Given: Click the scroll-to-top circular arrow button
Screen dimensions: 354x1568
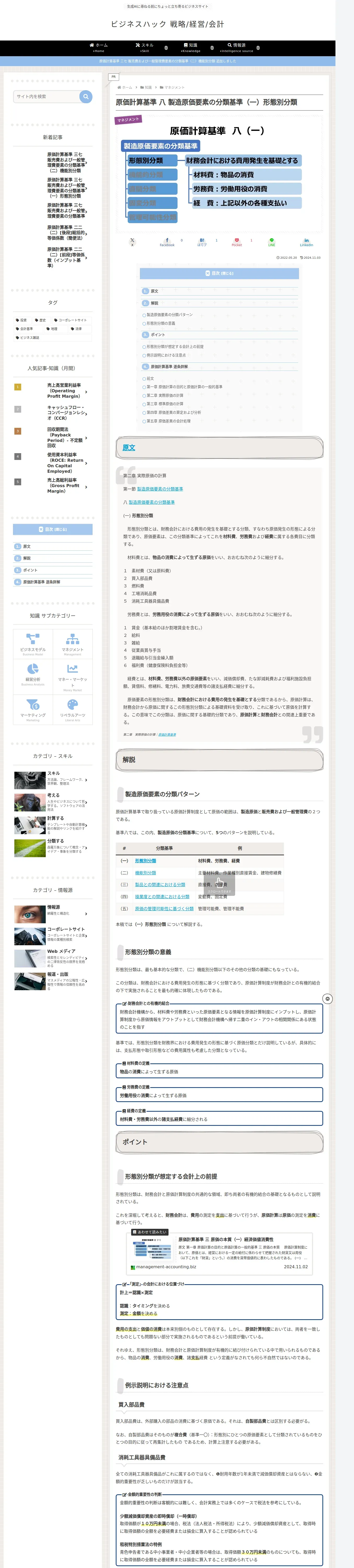Looking at the screenshot, I should pyautogui.click(x=327, y=999).
